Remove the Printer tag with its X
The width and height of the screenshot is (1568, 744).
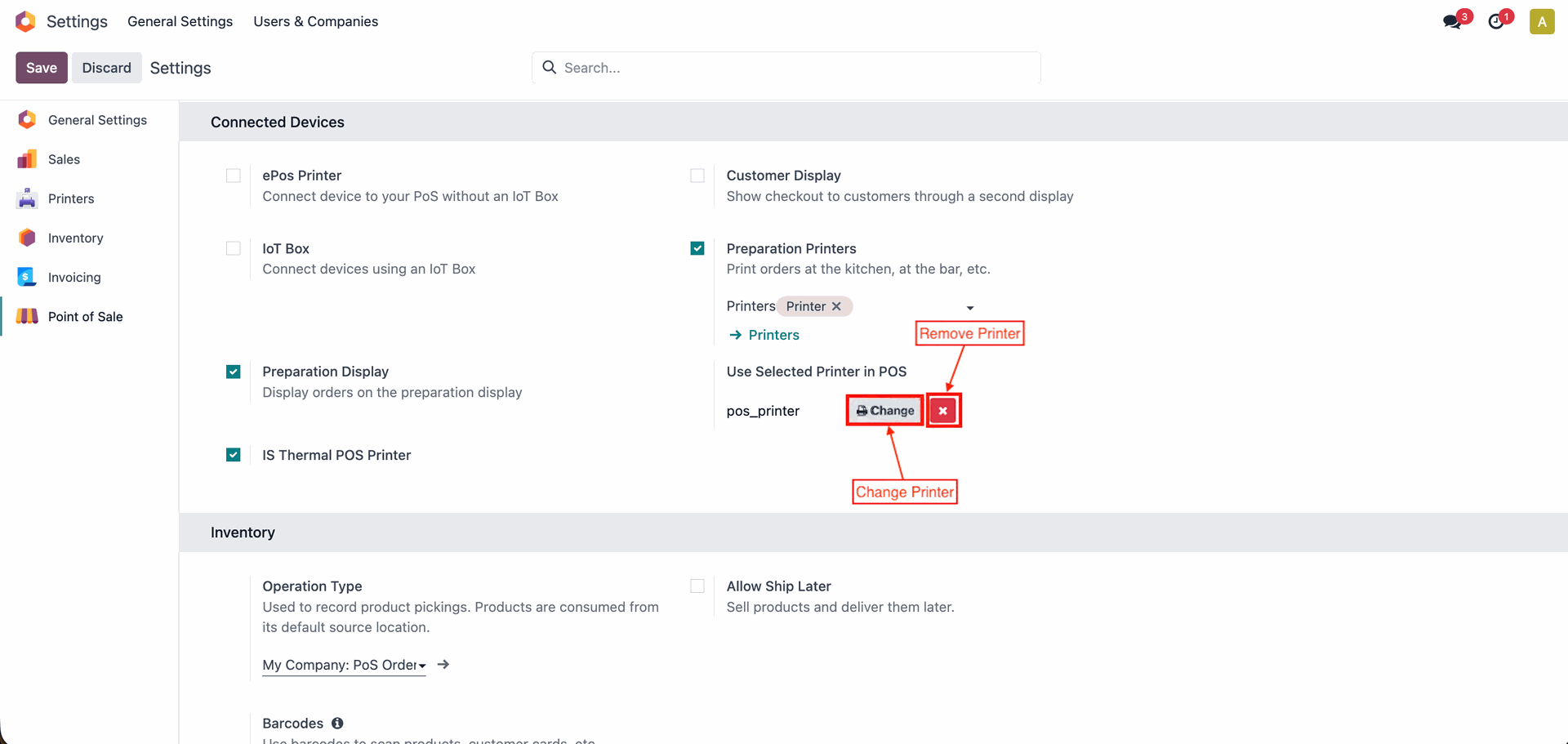[836, 306]
